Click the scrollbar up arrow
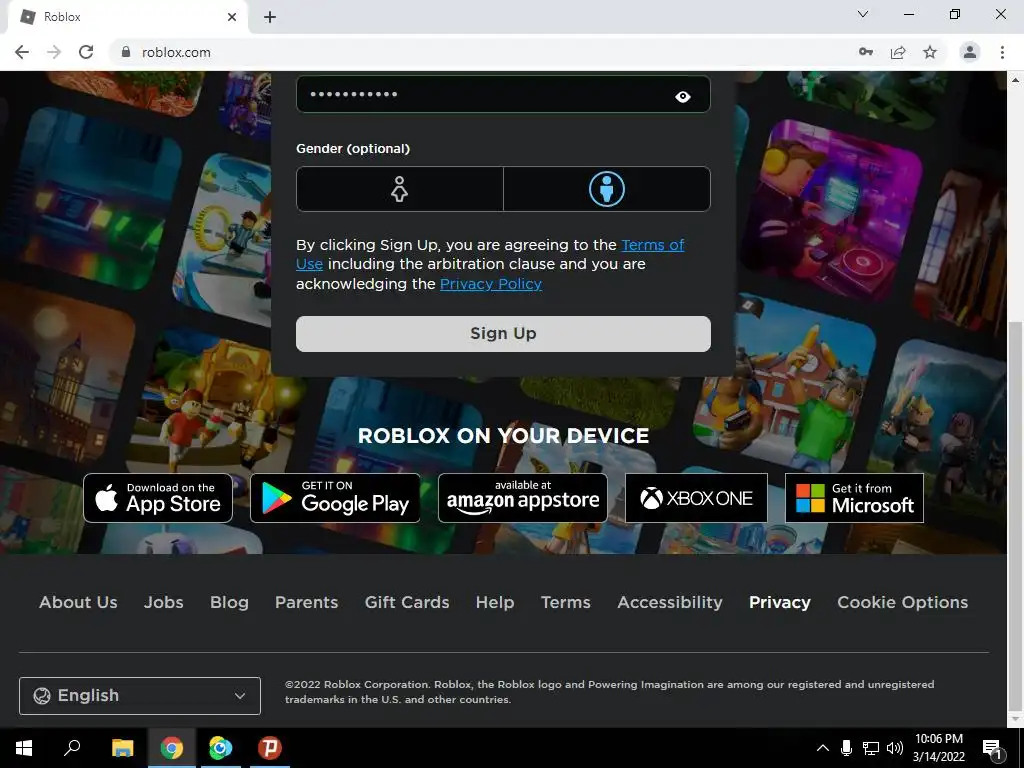 coord(1015,80)
